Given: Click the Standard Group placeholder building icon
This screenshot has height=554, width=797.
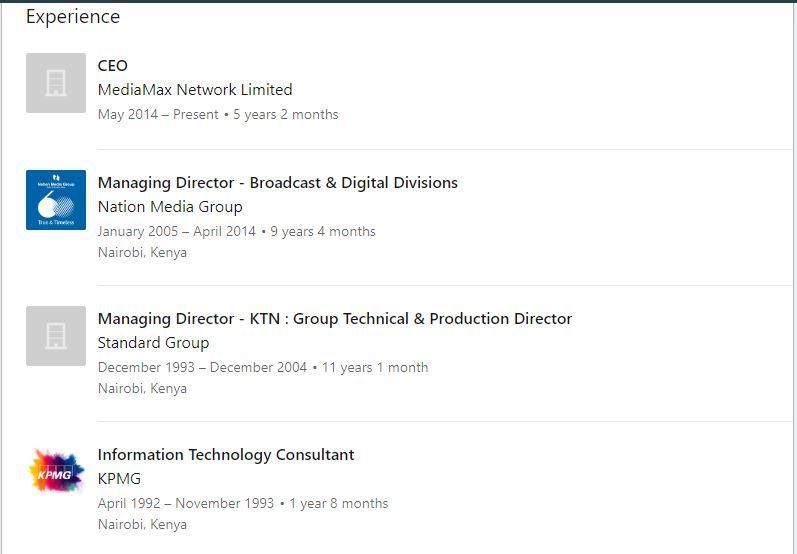Looking at the screenshot, I should 56,336.
